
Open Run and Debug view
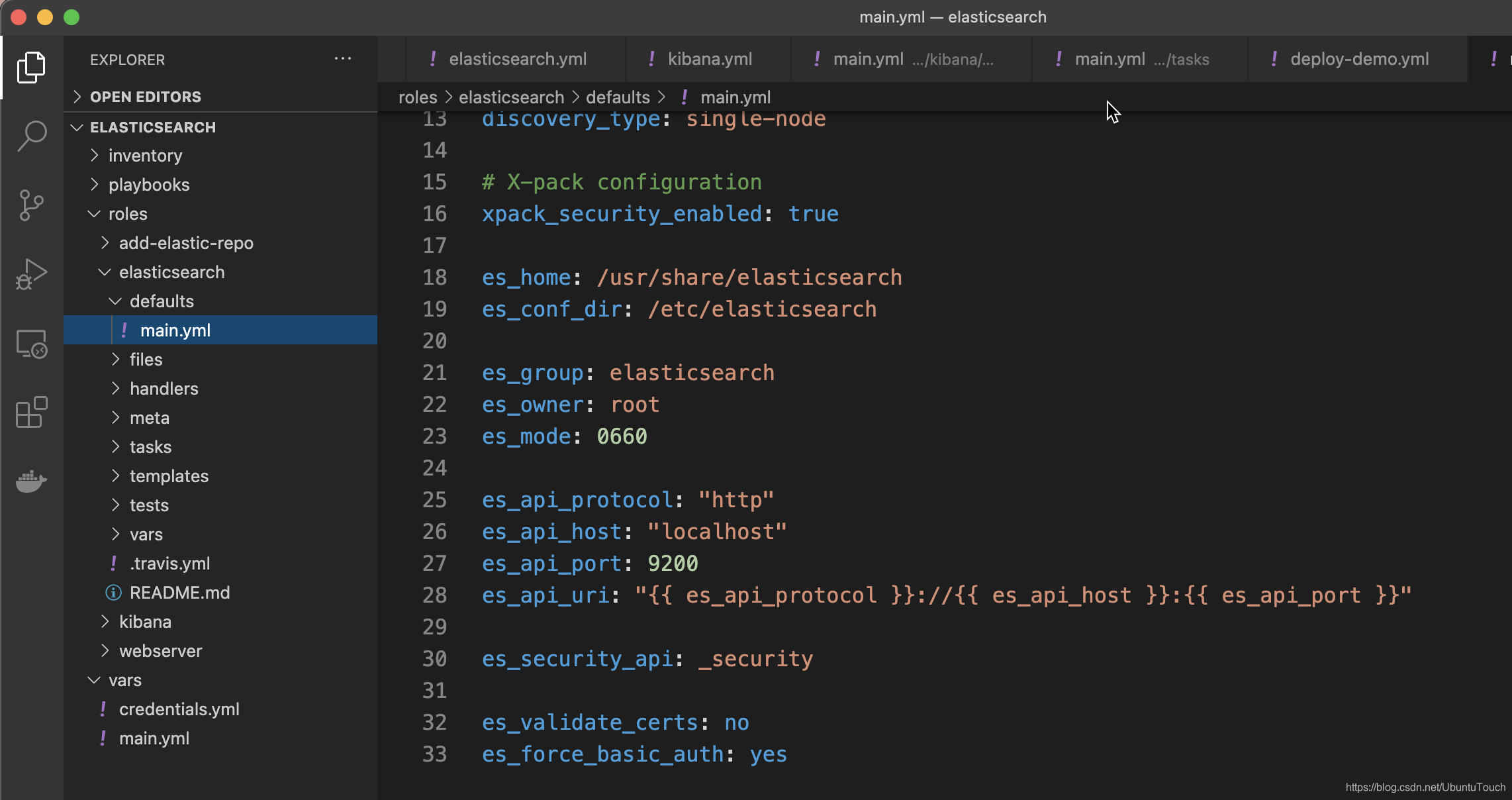pos(31,274)
